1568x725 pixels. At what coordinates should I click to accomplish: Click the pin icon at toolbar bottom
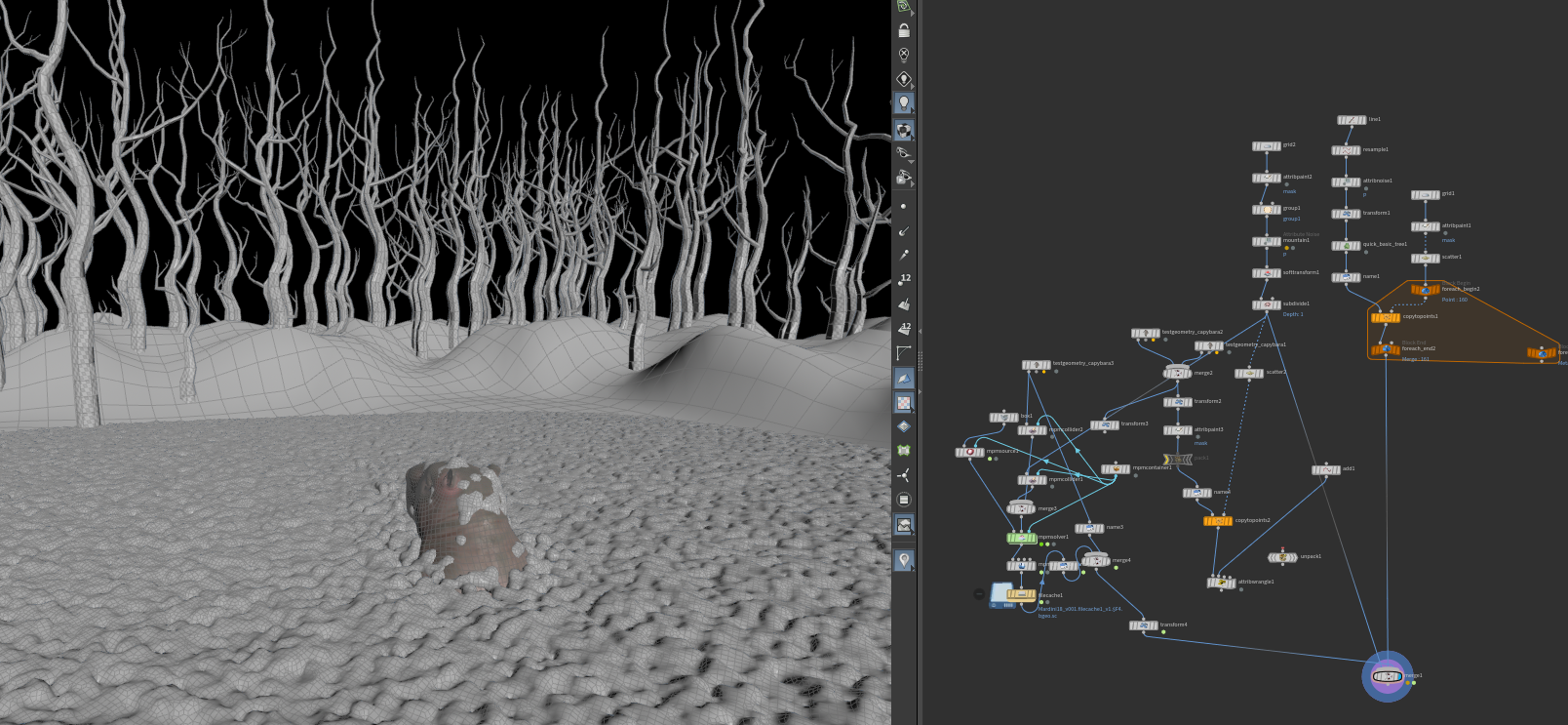(904, 560)
